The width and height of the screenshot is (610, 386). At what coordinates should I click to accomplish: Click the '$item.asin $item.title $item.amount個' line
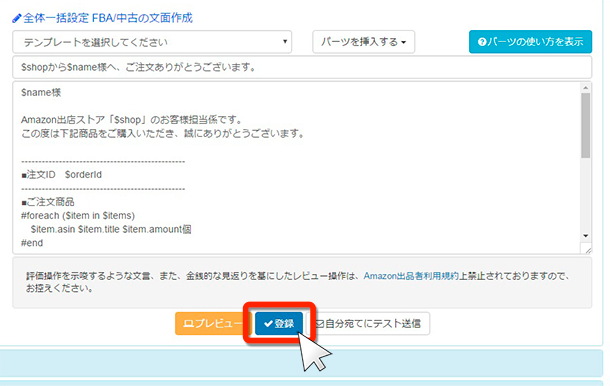111,229
